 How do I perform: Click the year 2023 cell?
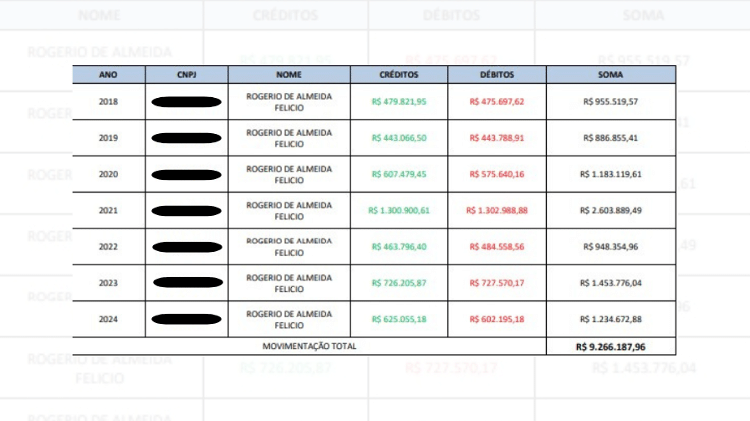pyautogui.click(x=109, y=283)
